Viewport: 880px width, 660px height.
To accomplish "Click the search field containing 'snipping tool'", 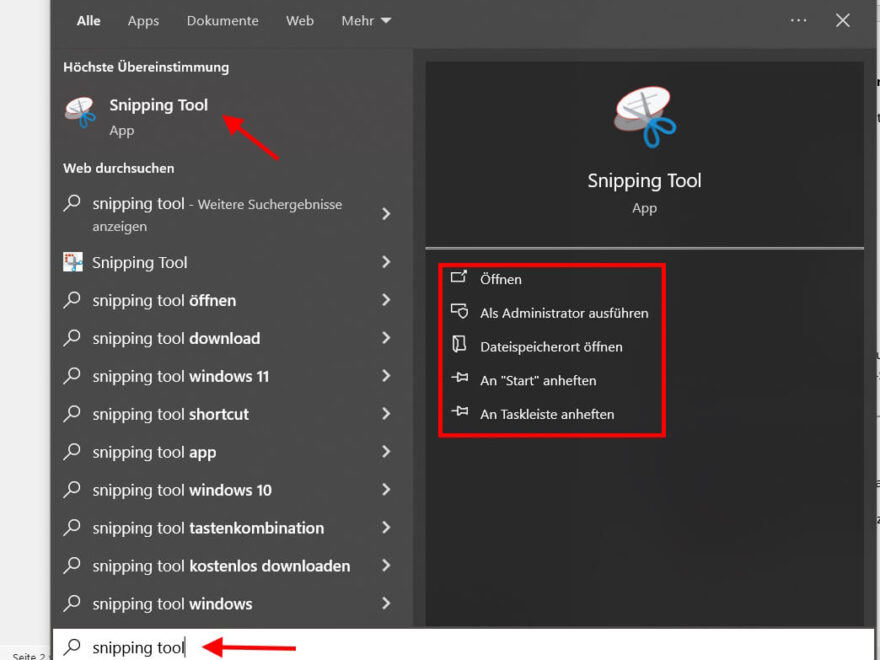I will [463, 645].
